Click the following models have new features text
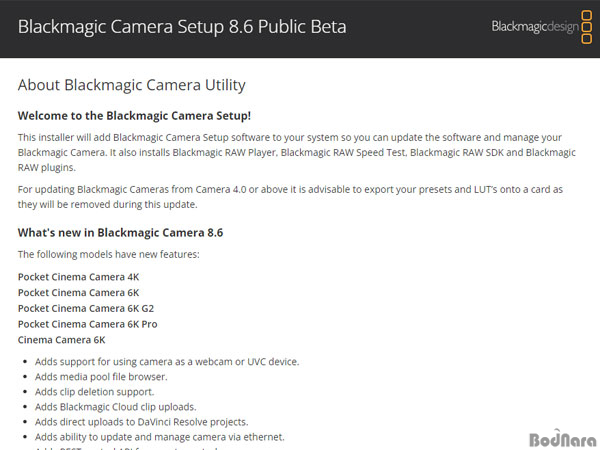The height and width of the screenshot is (450, 600). (109, 254)
